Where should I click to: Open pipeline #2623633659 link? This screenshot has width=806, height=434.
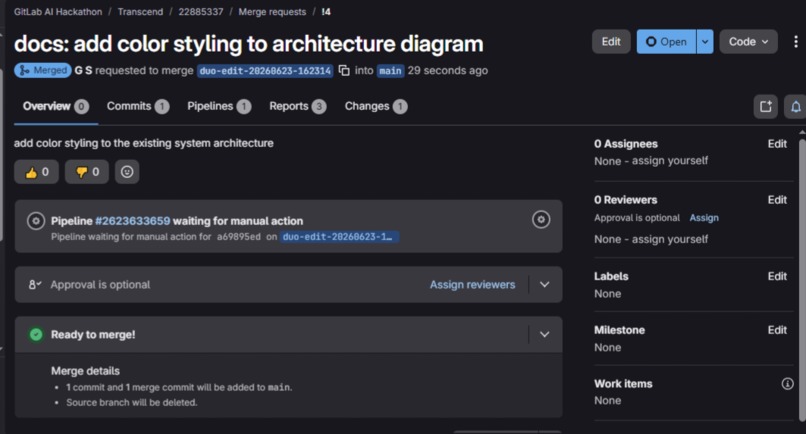pos(133,221)
